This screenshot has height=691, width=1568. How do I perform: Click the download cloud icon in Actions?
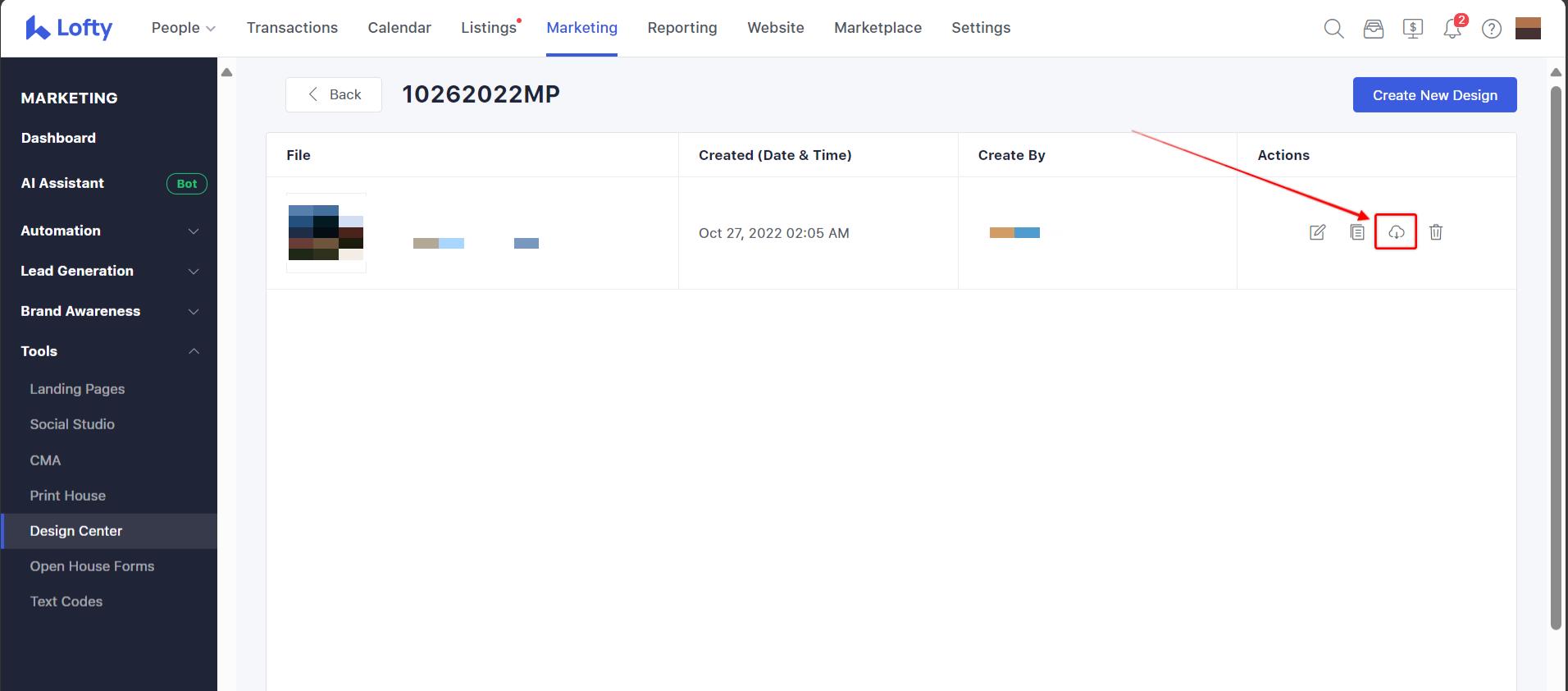tap(1396, 232)
